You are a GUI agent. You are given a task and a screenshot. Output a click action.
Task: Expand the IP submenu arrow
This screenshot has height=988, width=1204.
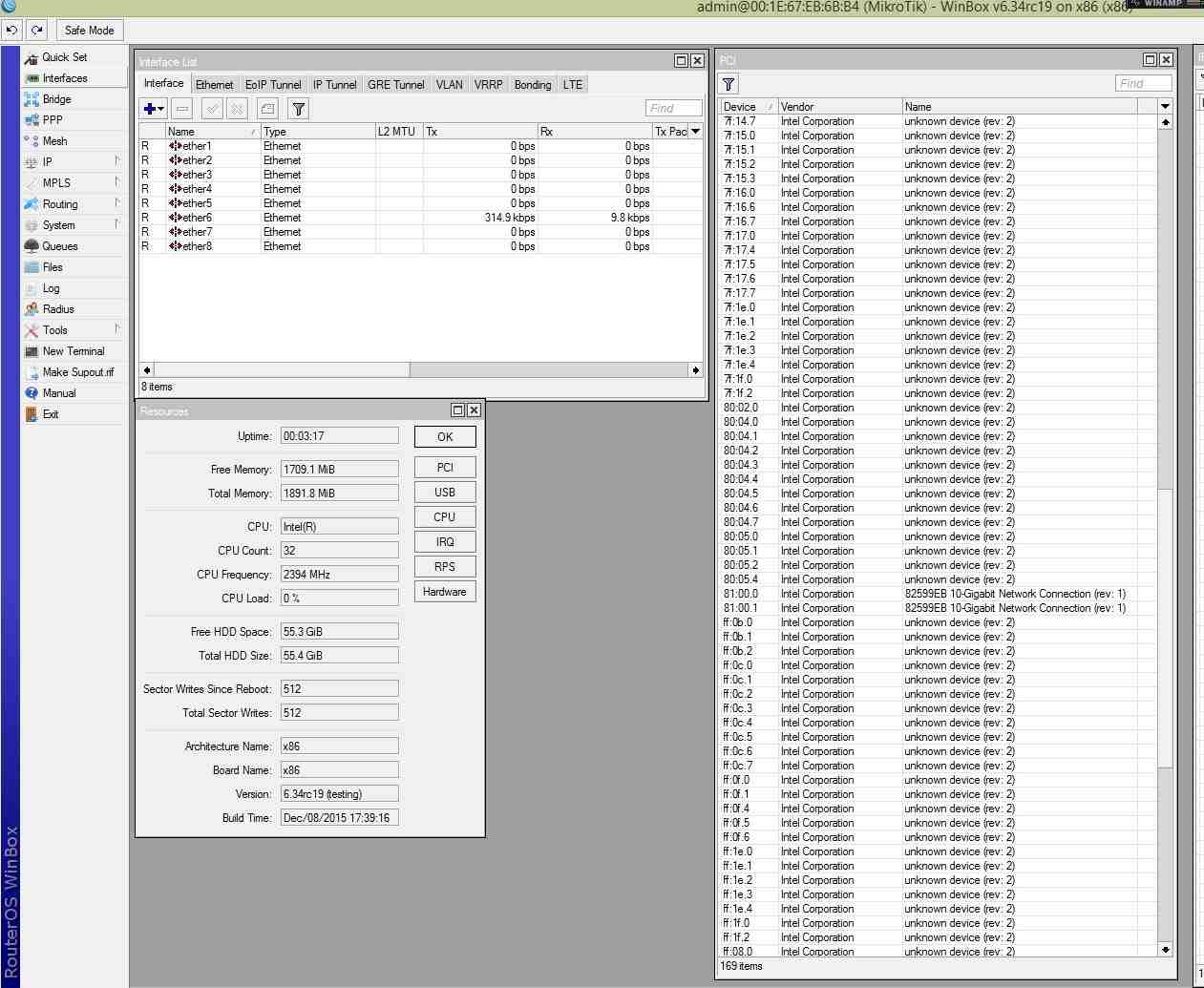(x=117, y=161)
